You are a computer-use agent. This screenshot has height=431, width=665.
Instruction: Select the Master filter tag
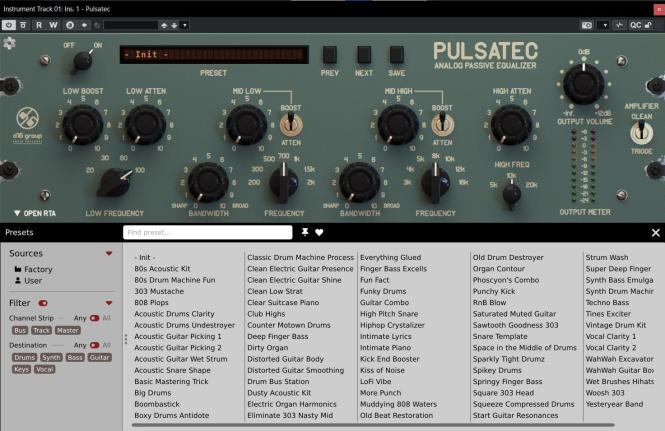(x=68, y=330)
